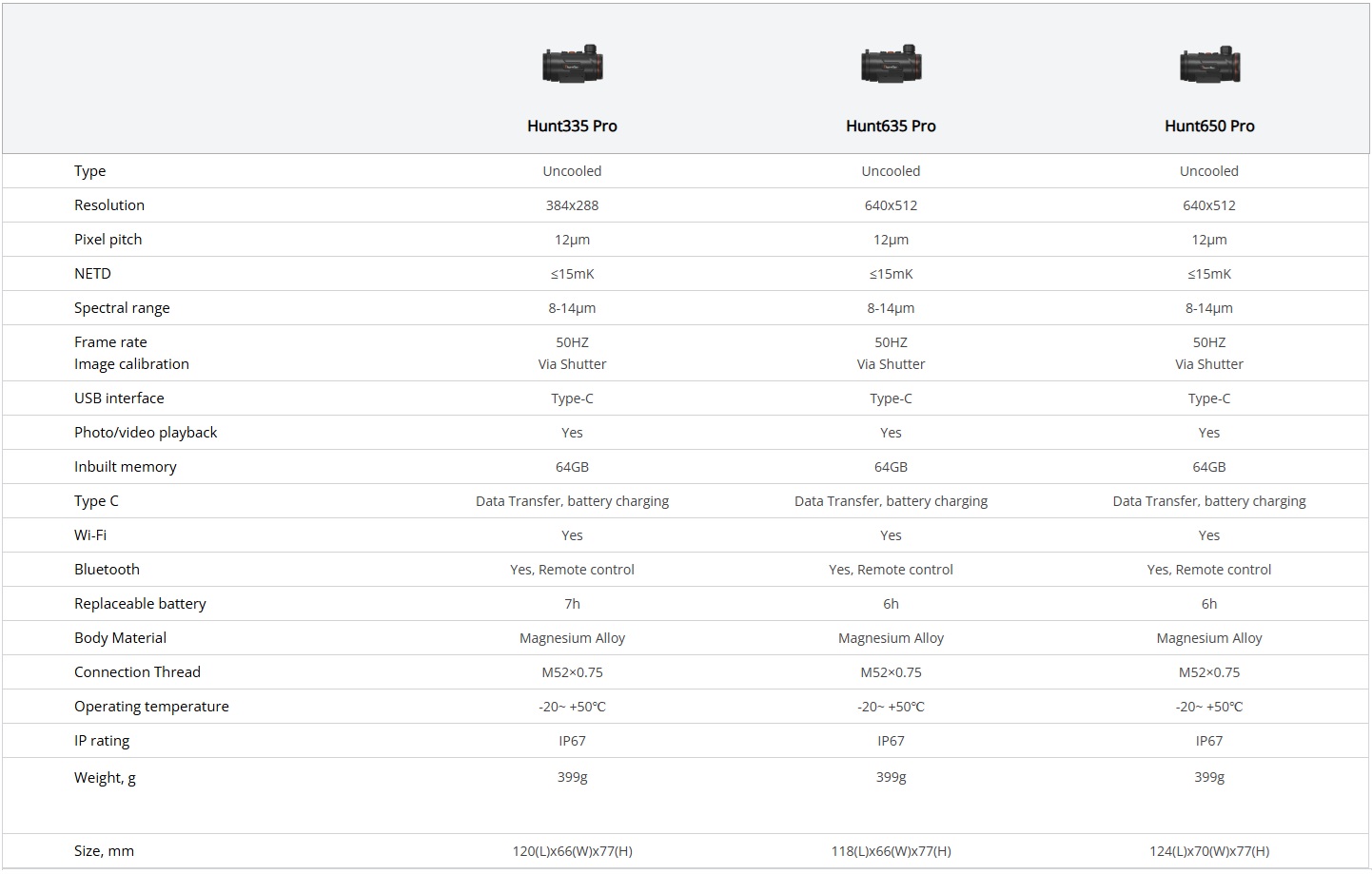
Task: Click the Hunt335 Pro product image
Action: (573, 66)
